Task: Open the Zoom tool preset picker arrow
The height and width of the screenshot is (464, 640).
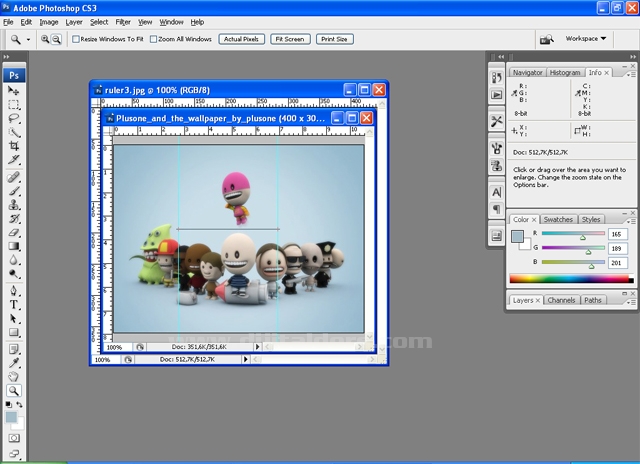Action: pos(28,40)
